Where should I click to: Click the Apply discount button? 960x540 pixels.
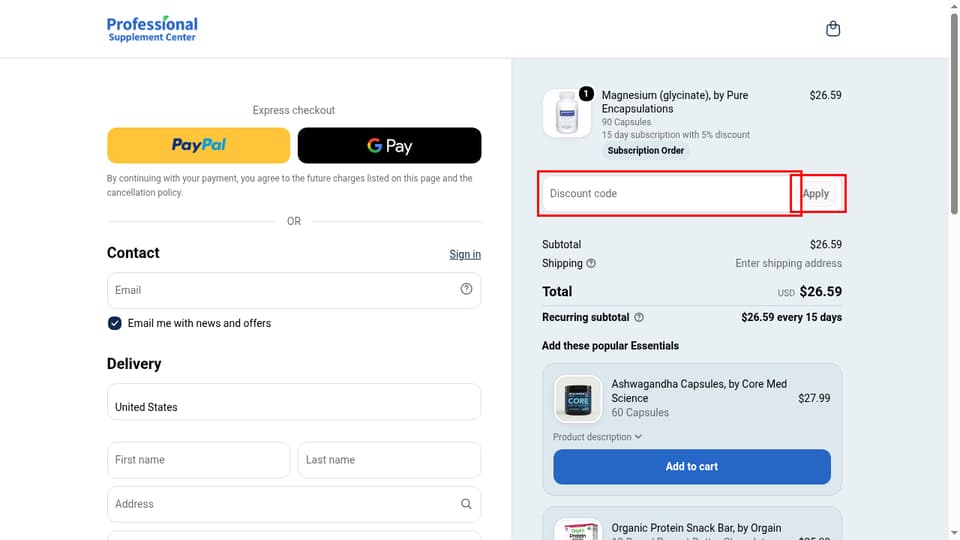(816, 193)
